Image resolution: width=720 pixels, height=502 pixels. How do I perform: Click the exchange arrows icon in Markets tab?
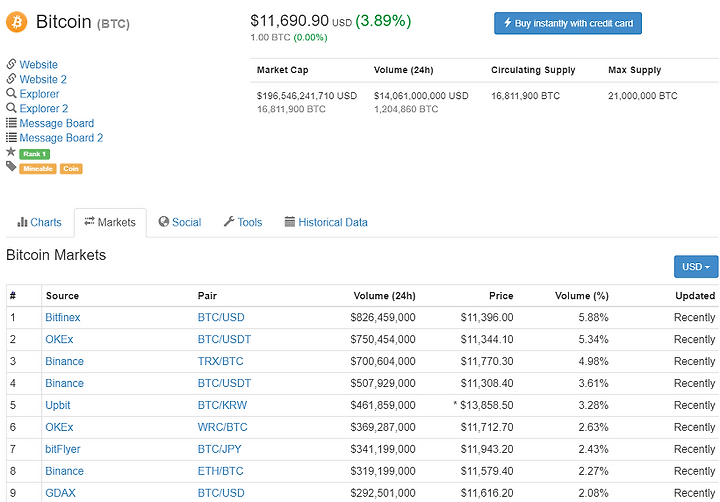[89, 221]
